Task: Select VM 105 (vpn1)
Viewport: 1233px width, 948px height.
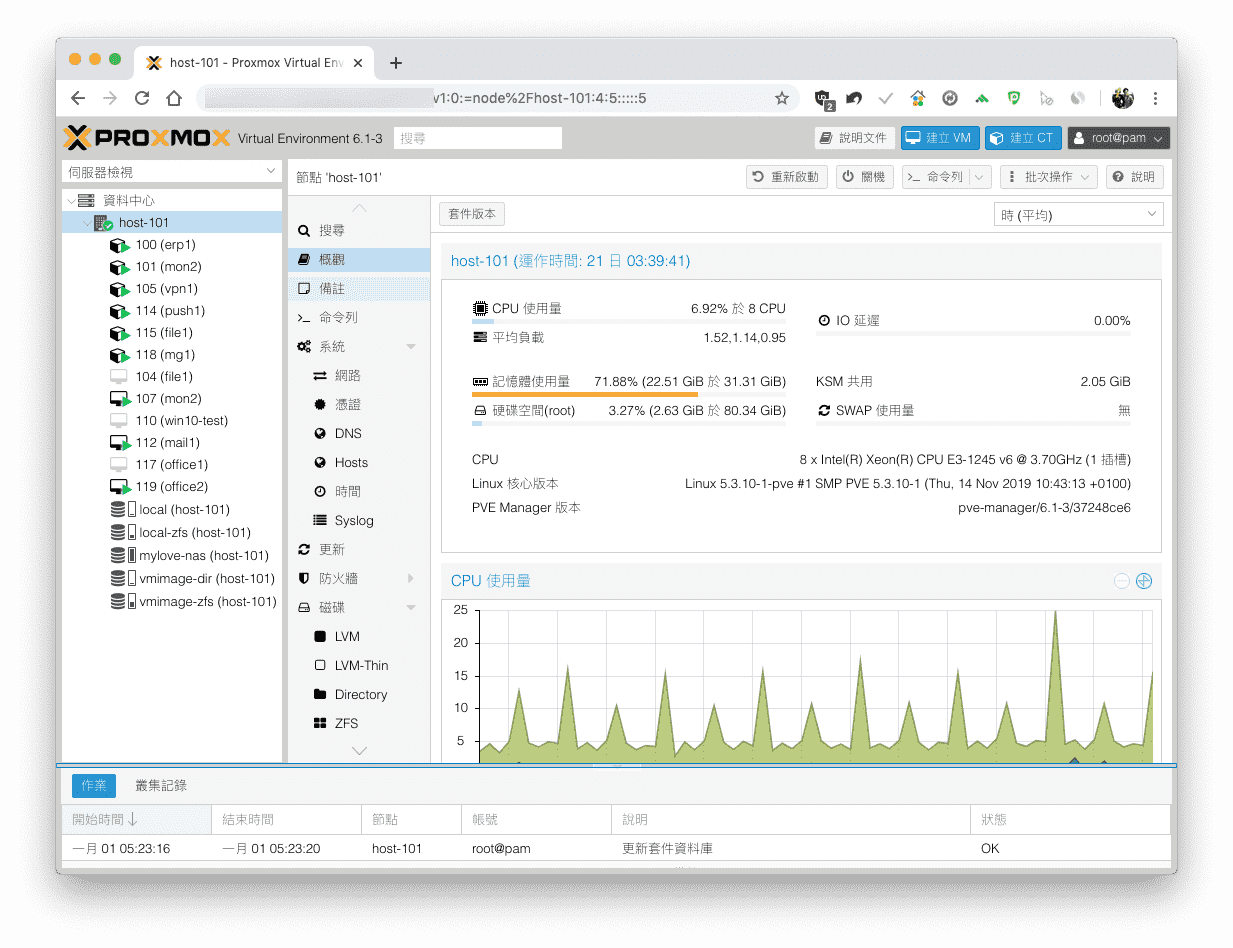Action: tap(166, 289)
